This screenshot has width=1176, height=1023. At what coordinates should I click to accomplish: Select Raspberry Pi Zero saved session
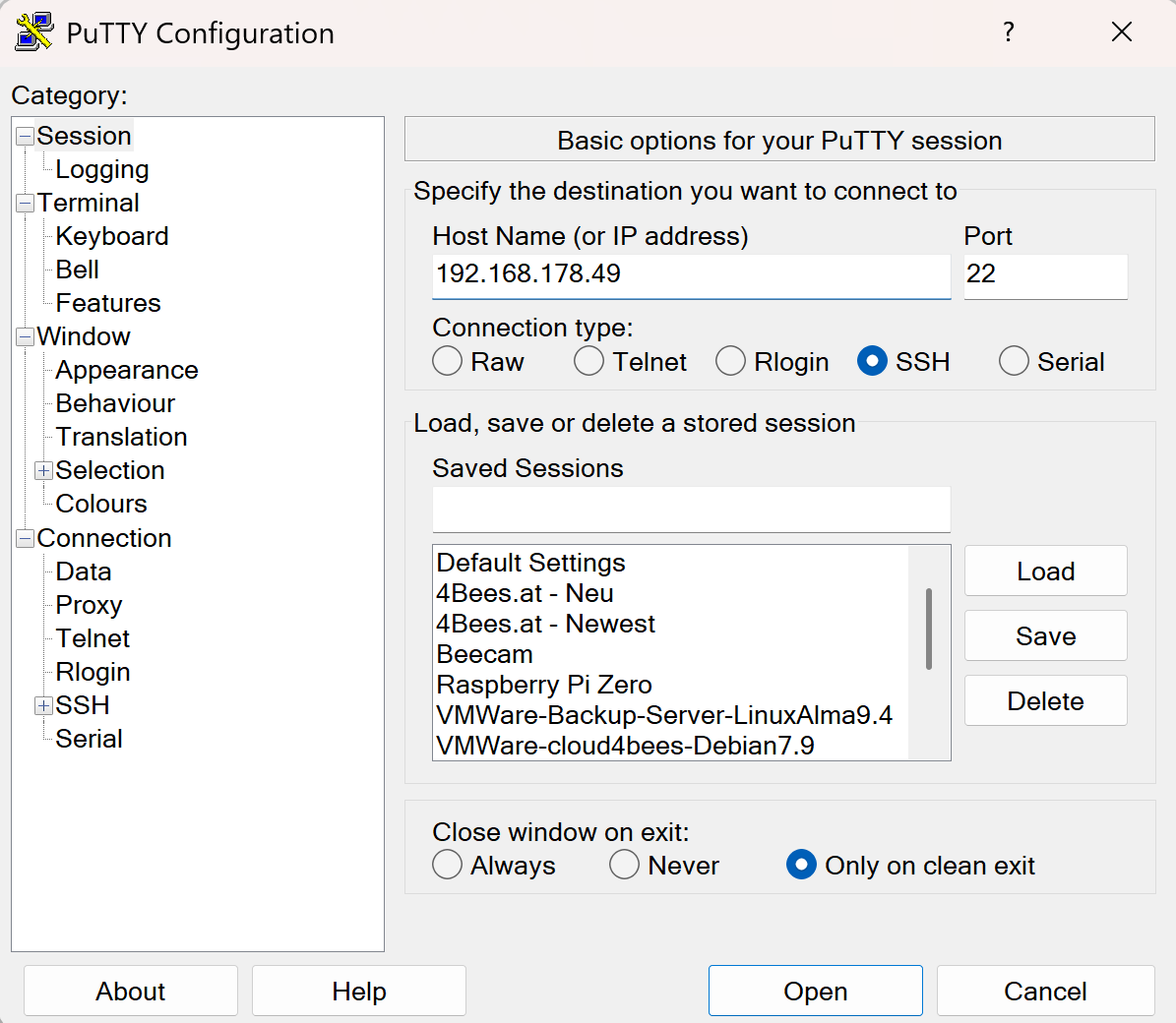pyautogui.click(x=670, y=685)
